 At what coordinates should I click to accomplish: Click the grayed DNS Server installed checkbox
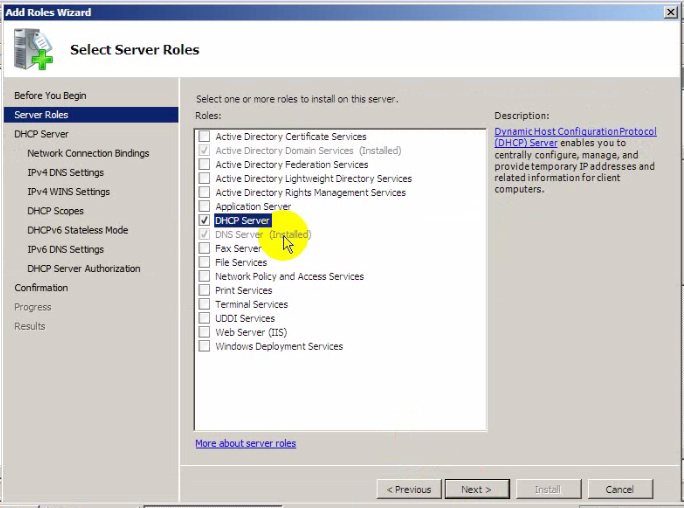[x=204, y=234]
